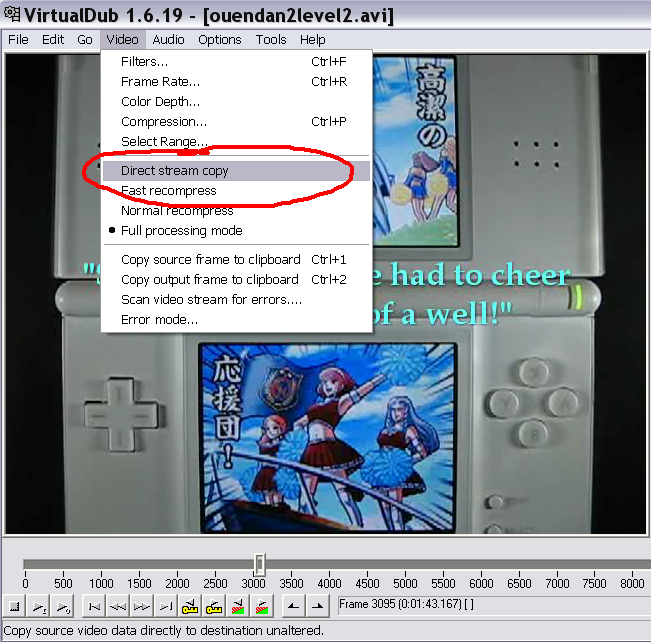Screen dimensions: 651x642
Task: Select Full processing mode
Action: (x=236, y=230)
